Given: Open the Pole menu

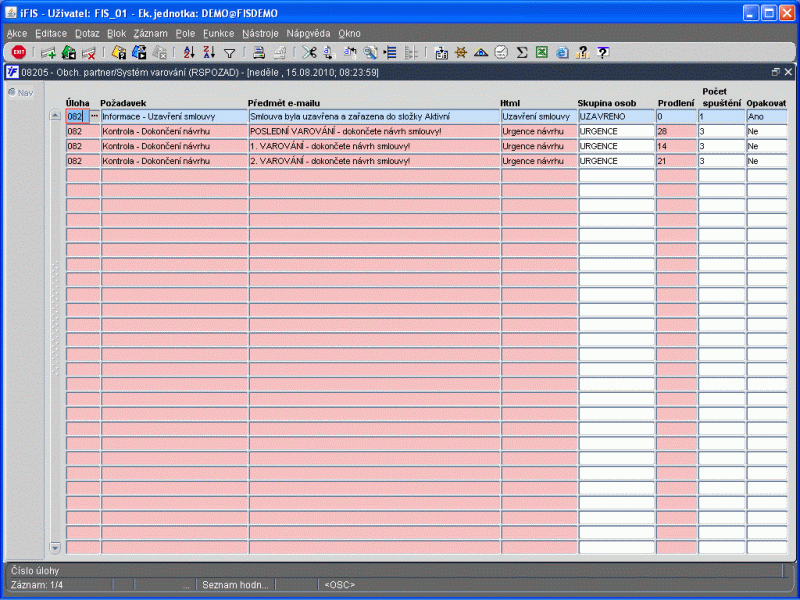Looking at the screenshot, I should (x=185, y=34).
